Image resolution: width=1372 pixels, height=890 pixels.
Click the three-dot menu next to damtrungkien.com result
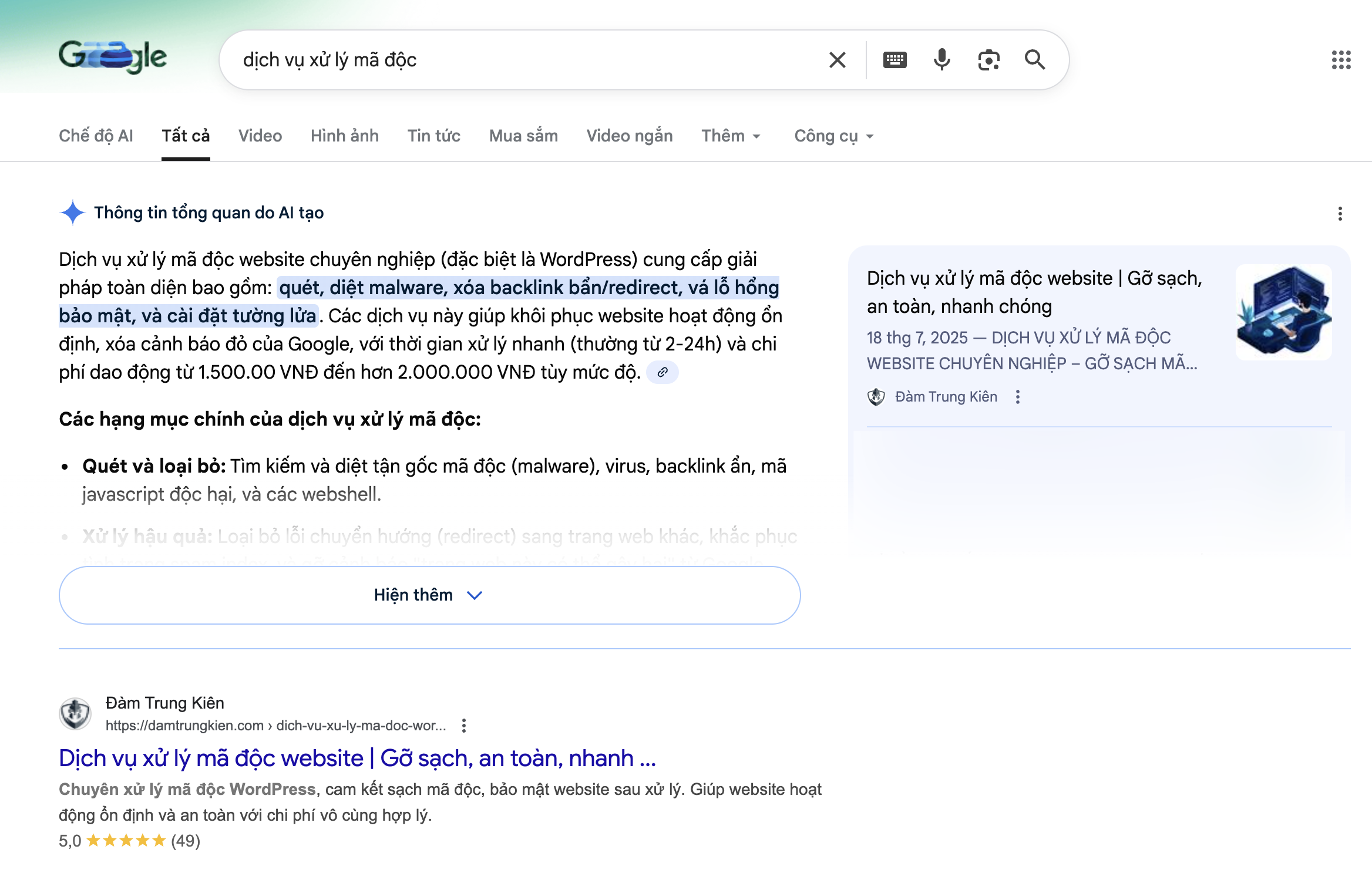(464, 726)
